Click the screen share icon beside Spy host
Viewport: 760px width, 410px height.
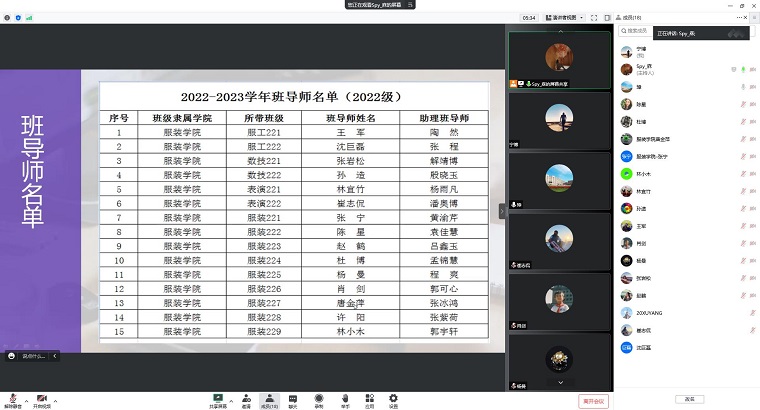coord(733,70)
